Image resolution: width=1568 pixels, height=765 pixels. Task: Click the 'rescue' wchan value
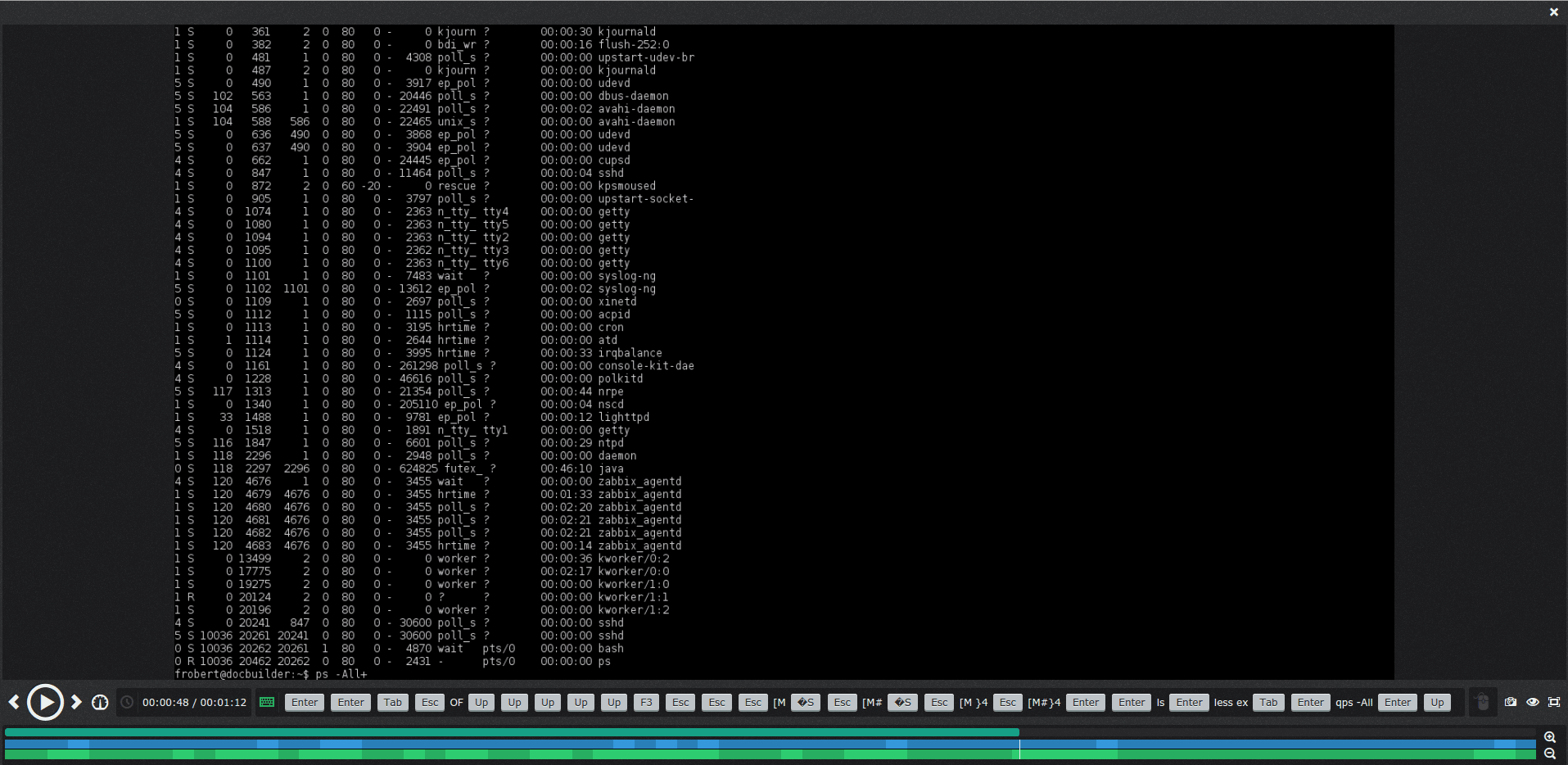[x=457, y=186]
